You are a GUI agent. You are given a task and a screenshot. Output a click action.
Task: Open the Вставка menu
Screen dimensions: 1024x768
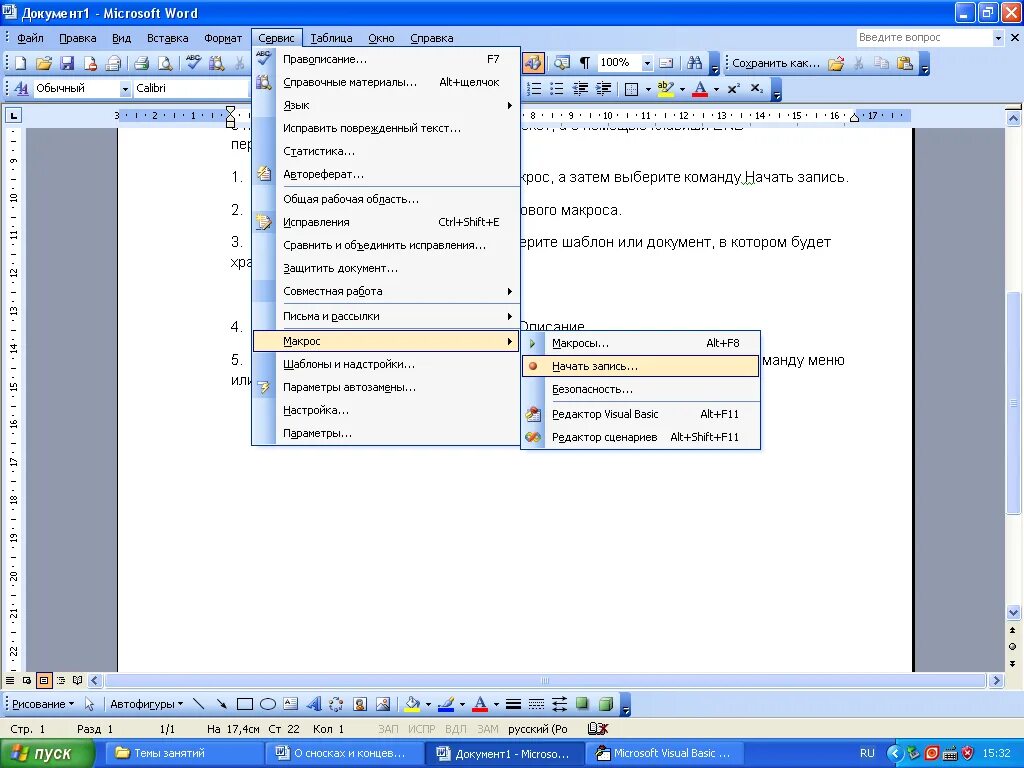(x=167, y=38)
